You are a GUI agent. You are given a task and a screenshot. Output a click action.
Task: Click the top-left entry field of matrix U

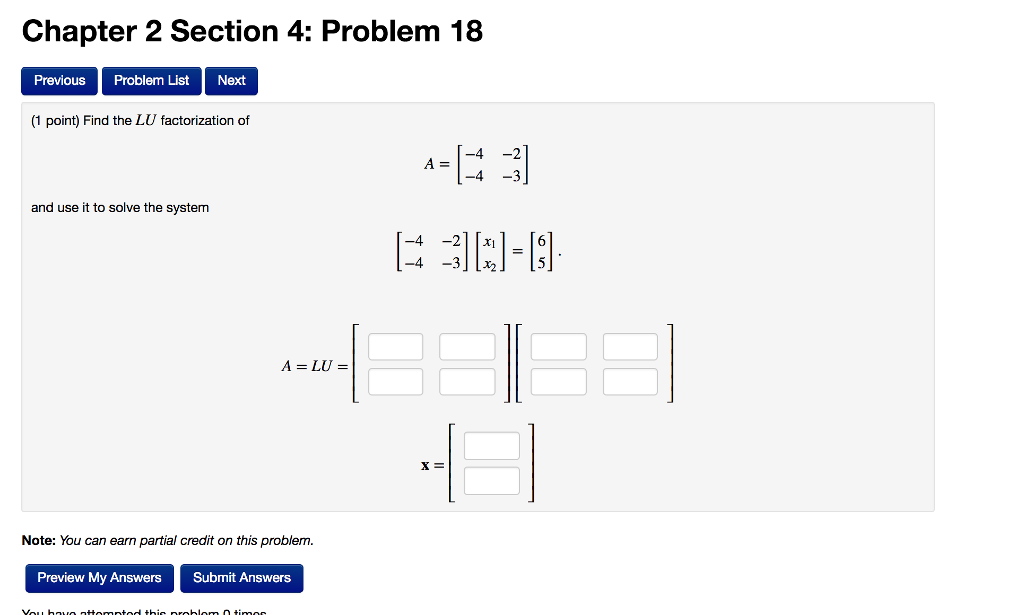(558, 346)
